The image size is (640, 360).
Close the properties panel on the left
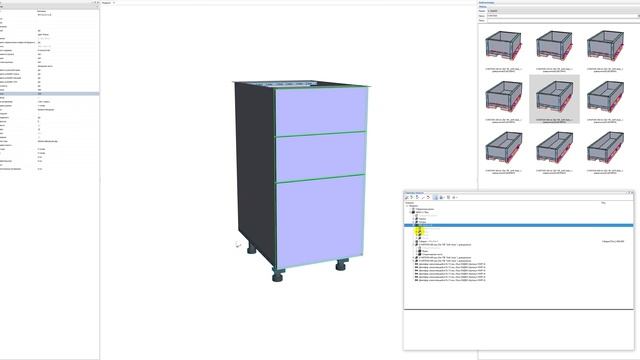coord(98,2)
